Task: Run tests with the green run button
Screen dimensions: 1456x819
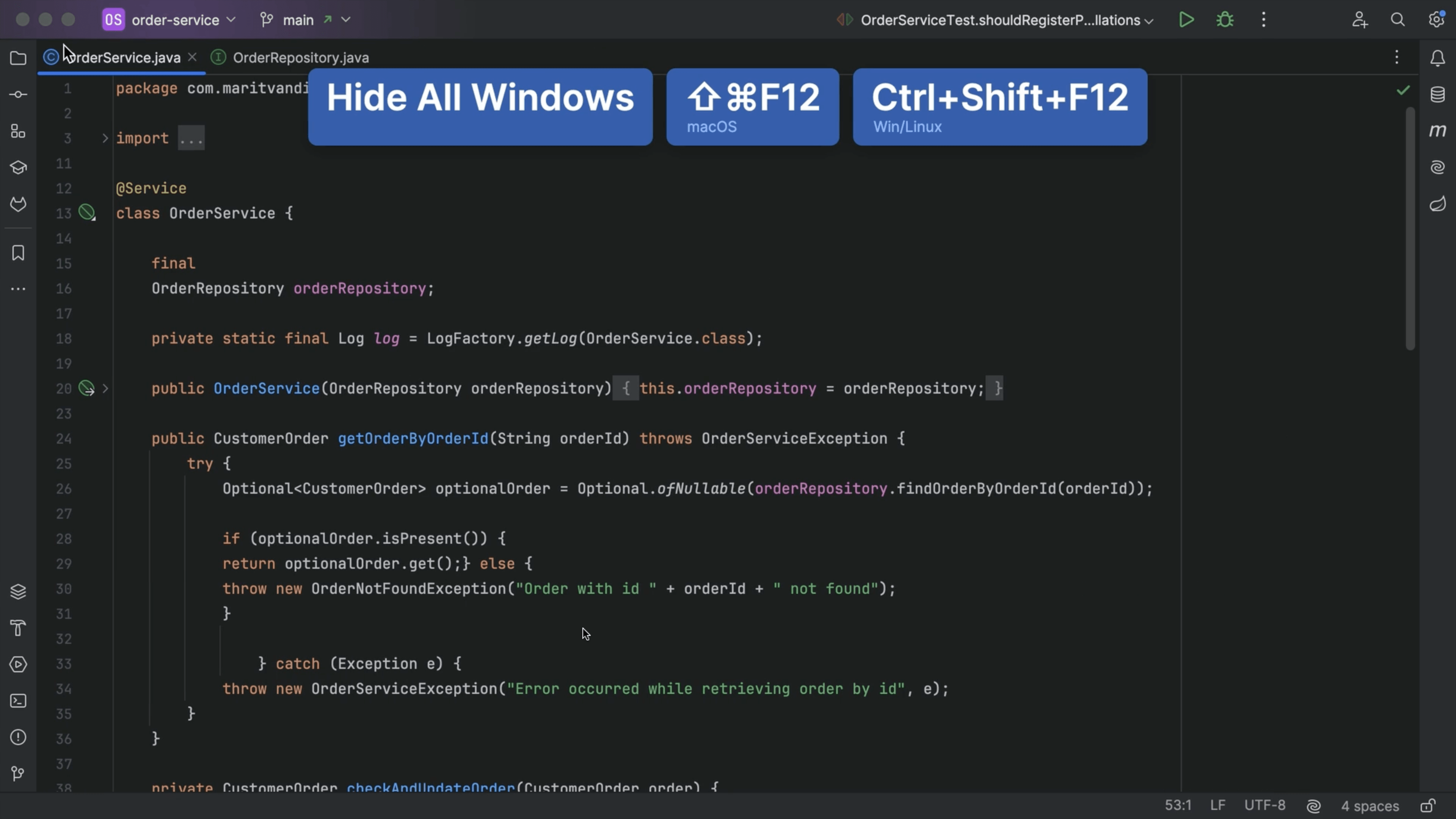Action: [x=1186, y=19]
